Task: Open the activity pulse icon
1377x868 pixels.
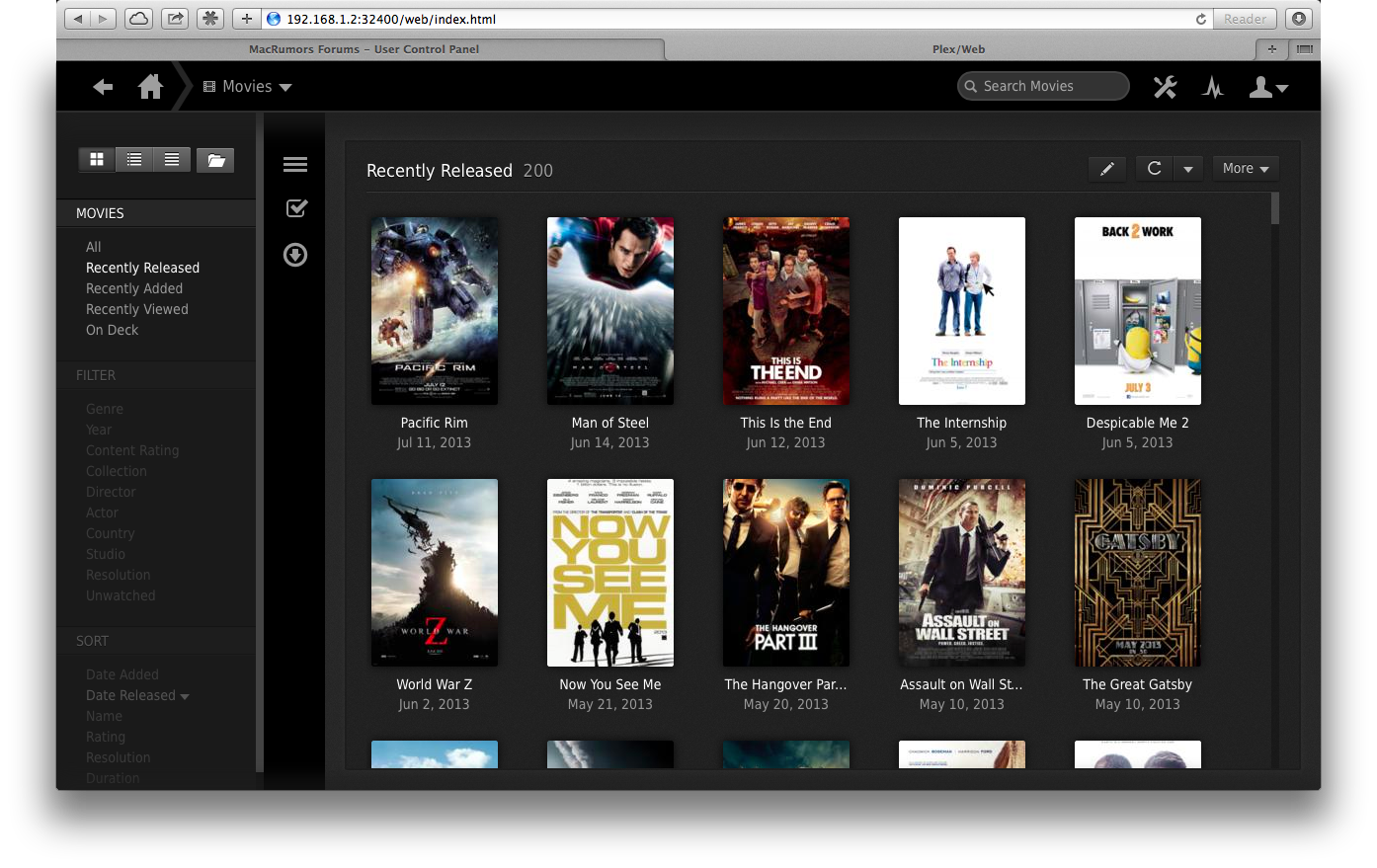Action: (1213, 87)
